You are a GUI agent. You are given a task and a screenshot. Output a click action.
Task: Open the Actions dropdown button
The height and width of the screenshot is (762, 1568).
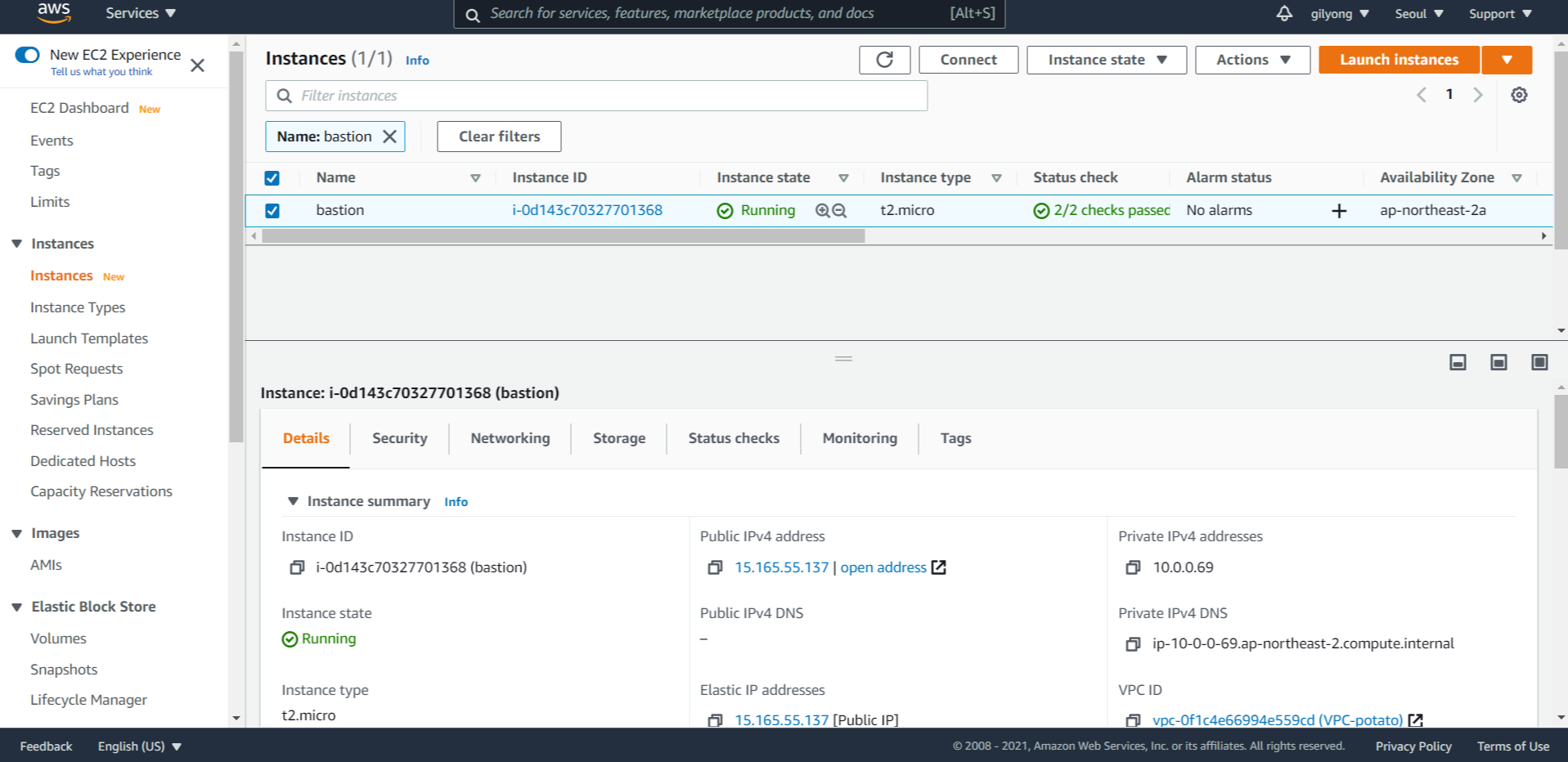pyautogui.click(x=1253, y=60)
